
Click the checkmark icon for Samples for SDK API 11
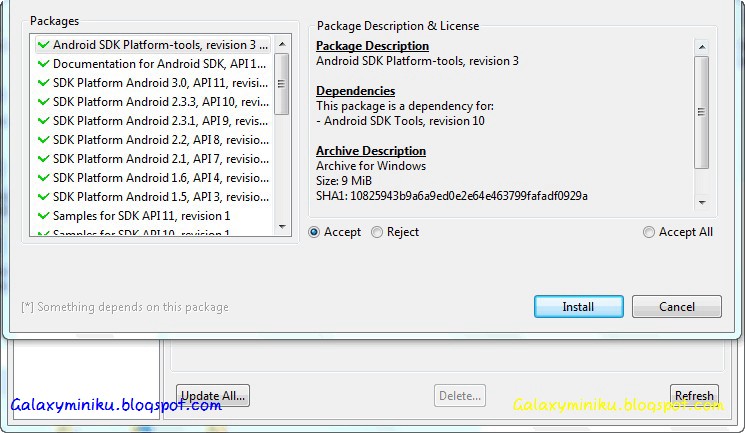pyautogui.click(x=43, y=216)
